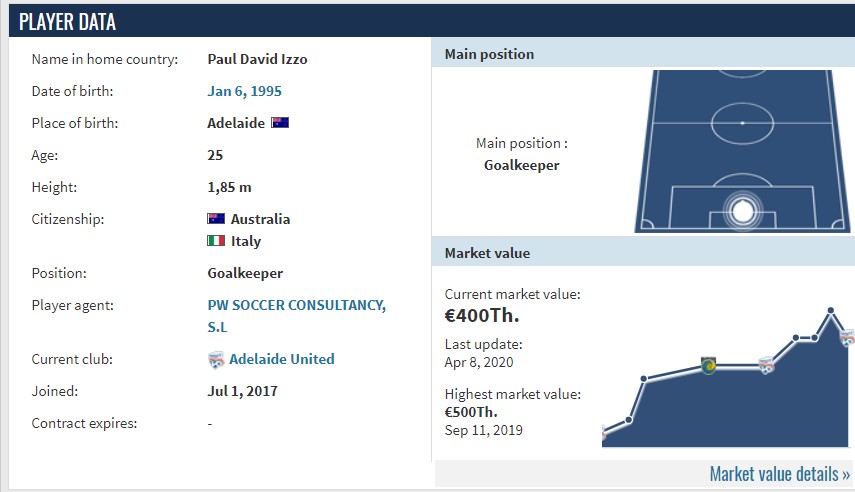Open PW SOCCER CONSULTANCY agent link

click(x=297, y=316)
